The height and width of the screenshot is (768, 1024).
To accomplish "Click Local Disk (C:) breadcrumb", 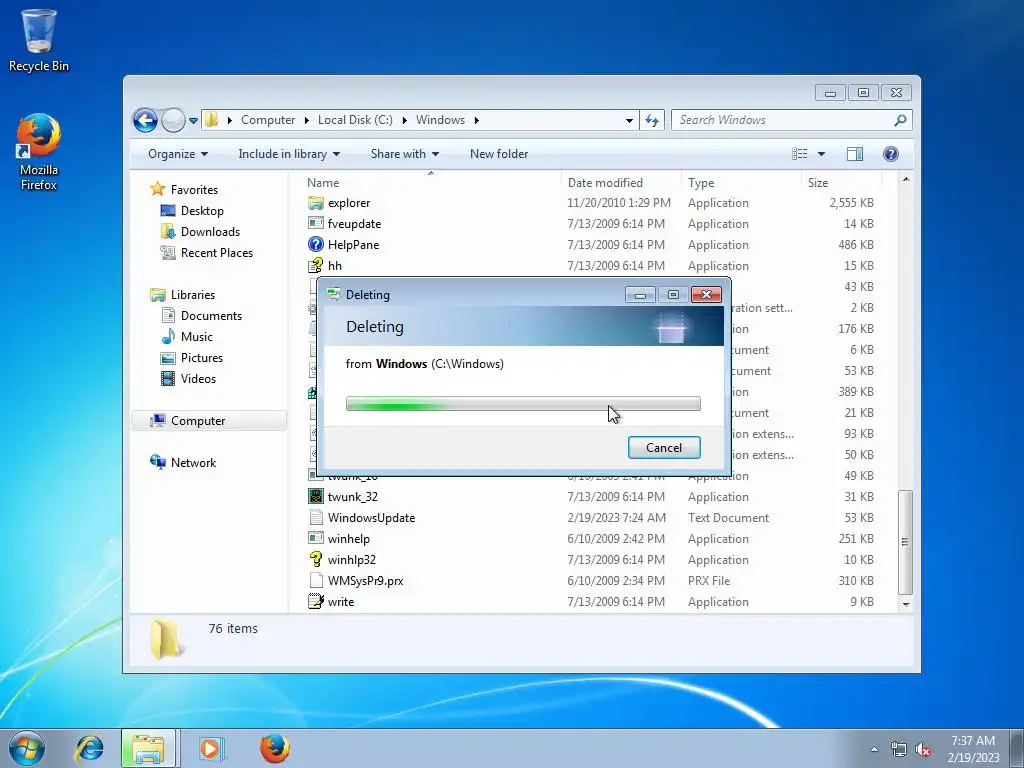I will pyautogui.click(x=355, y=120).
